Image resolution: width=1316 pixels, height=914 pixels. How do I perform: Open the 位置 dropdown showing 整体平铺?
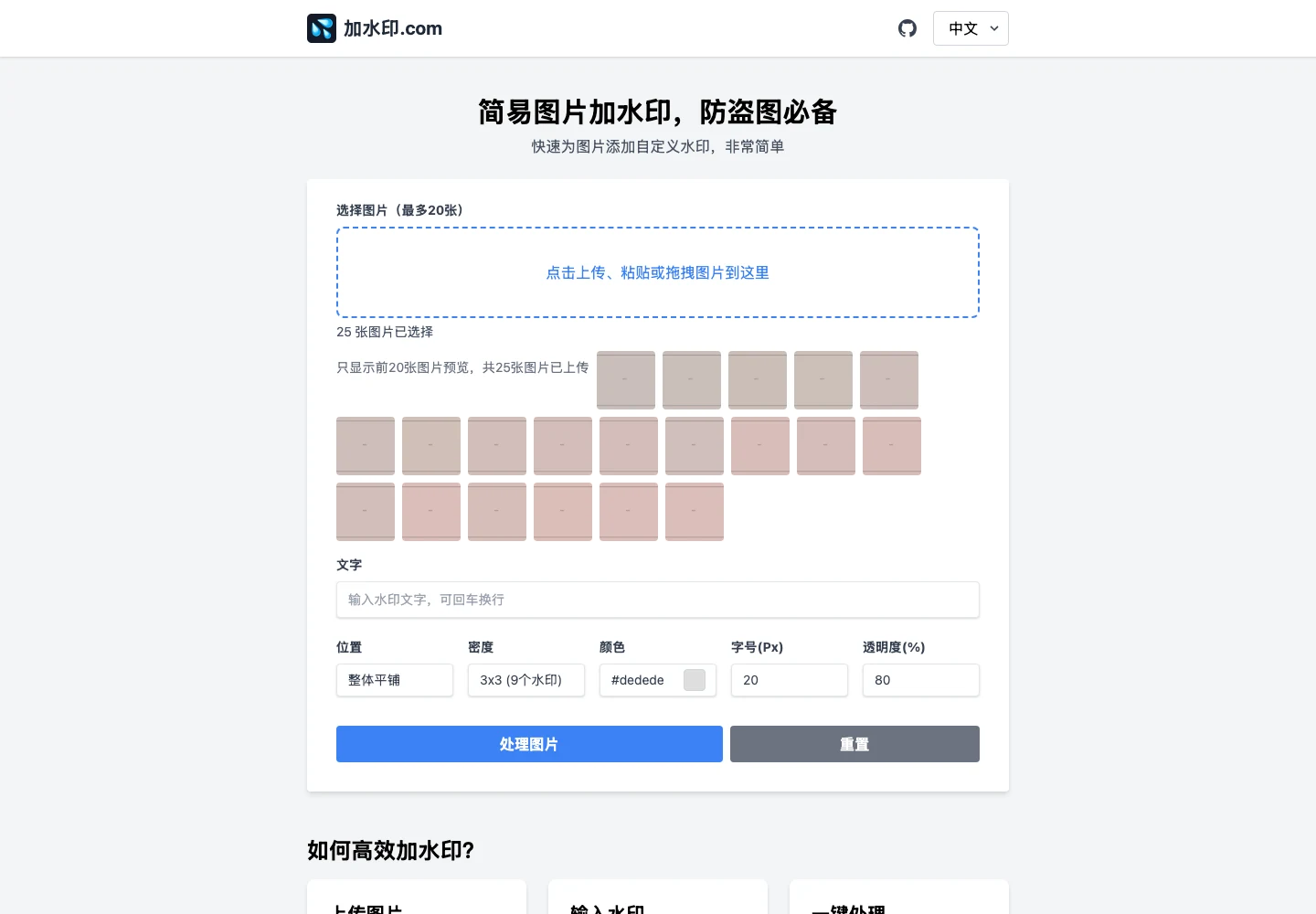point(395,680)
